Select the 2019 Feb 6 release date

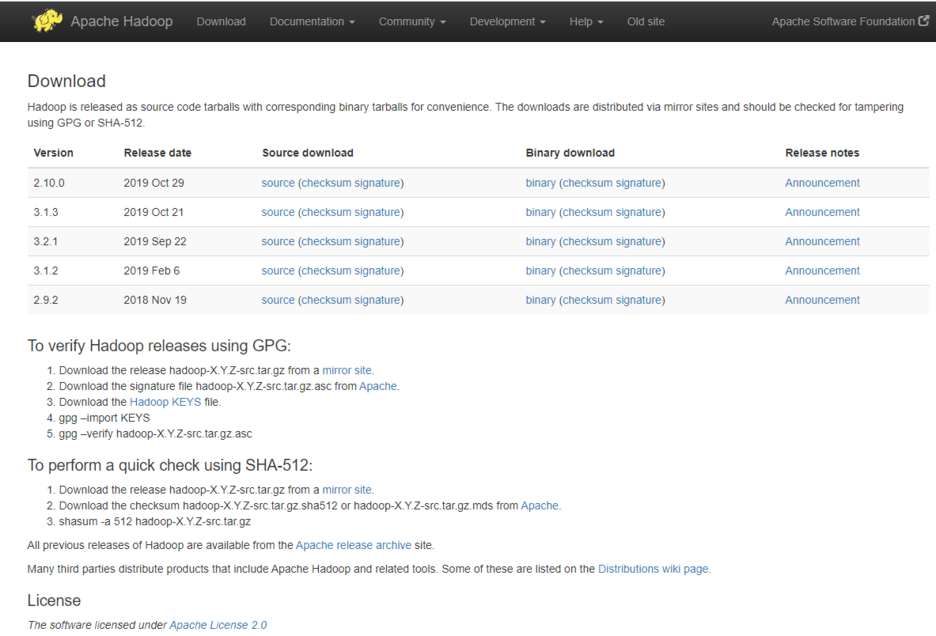152,271
